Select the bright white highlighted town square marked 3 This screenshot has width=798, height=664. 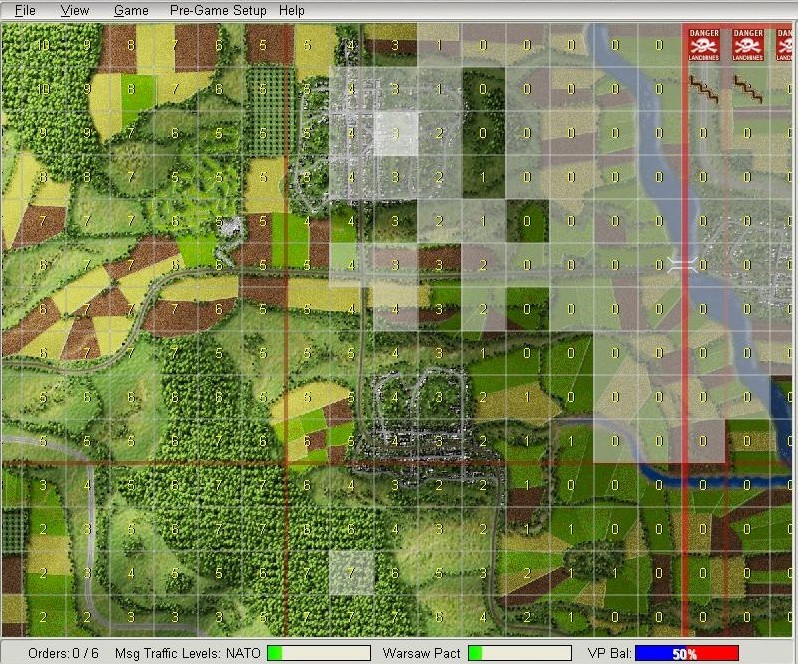(396, 133)
